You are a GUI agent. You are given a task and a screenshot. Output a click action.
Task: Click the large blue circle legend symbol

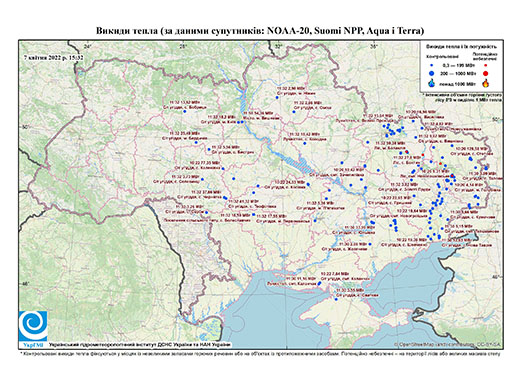click(431, 73)
